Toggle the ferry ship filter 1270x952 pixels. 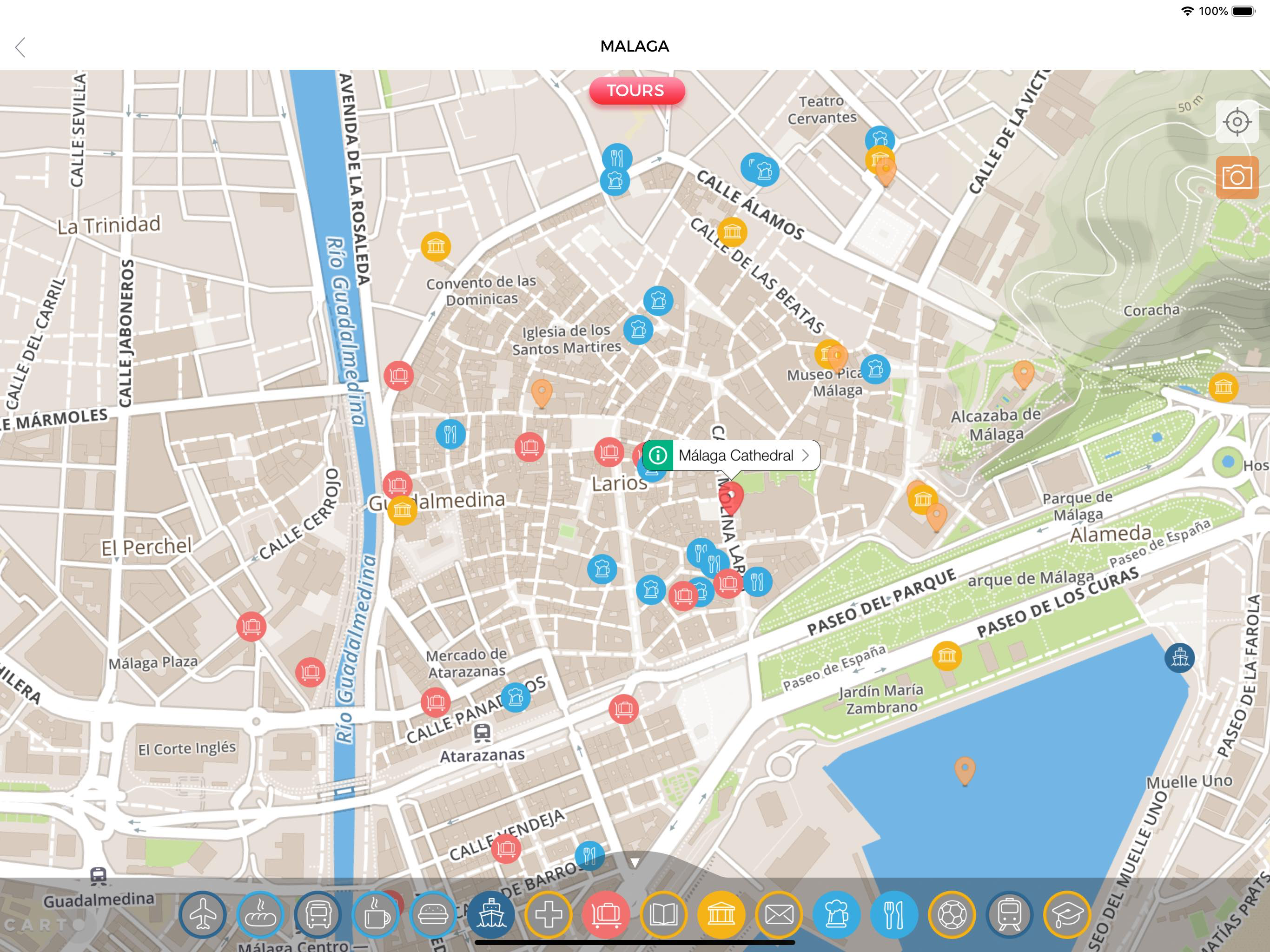coord(491,914)
